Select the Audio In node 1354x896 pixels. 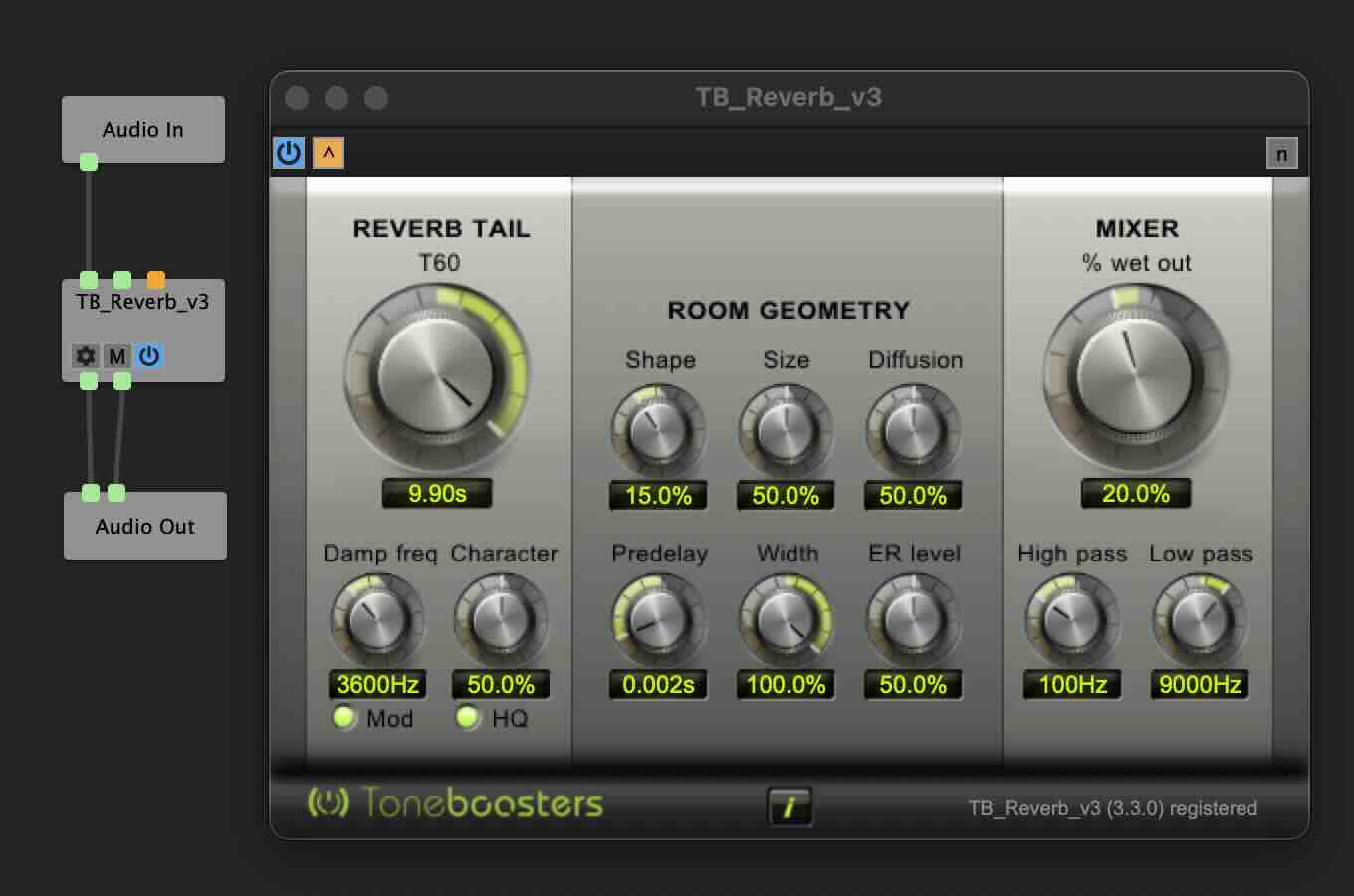click(143, 129)
